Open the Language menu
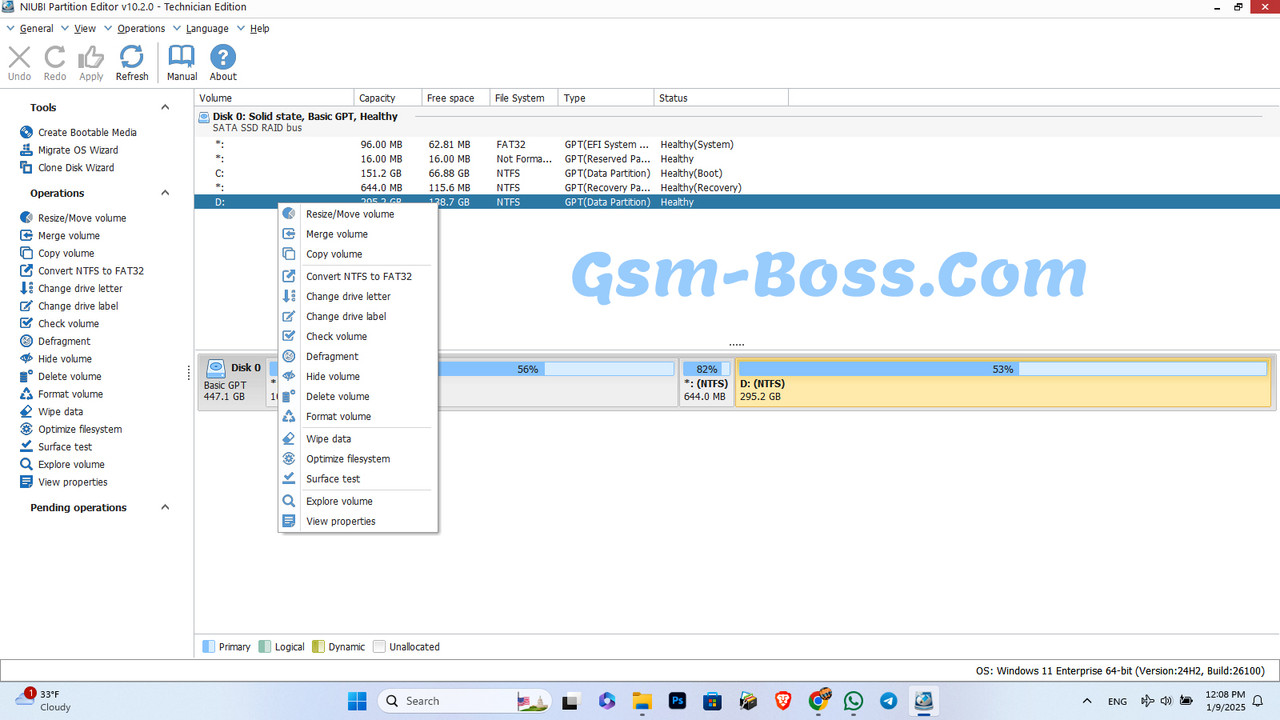1280x720 pixels. [207, 29]
